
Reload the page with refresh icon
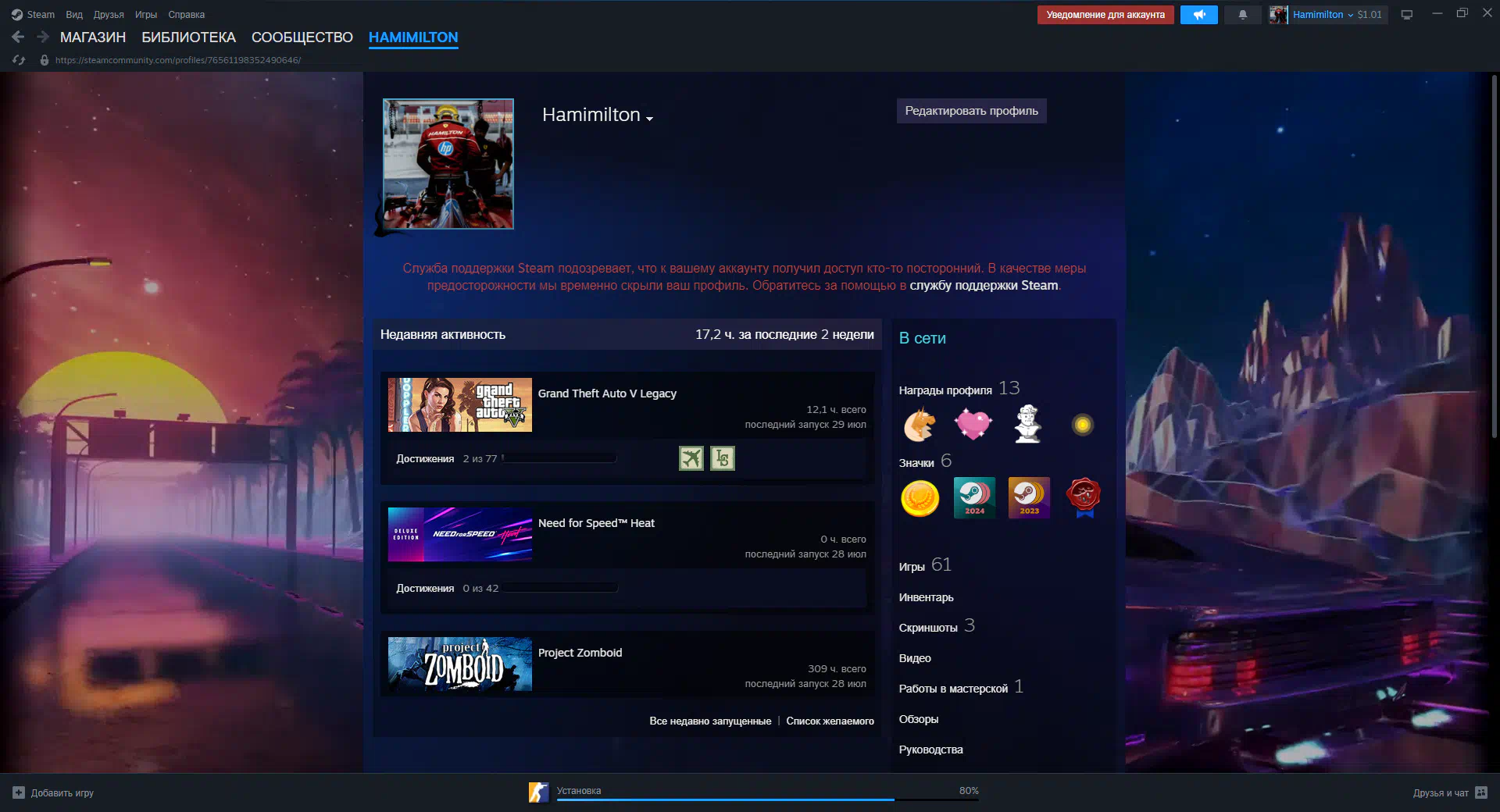[x=19, y=60]
